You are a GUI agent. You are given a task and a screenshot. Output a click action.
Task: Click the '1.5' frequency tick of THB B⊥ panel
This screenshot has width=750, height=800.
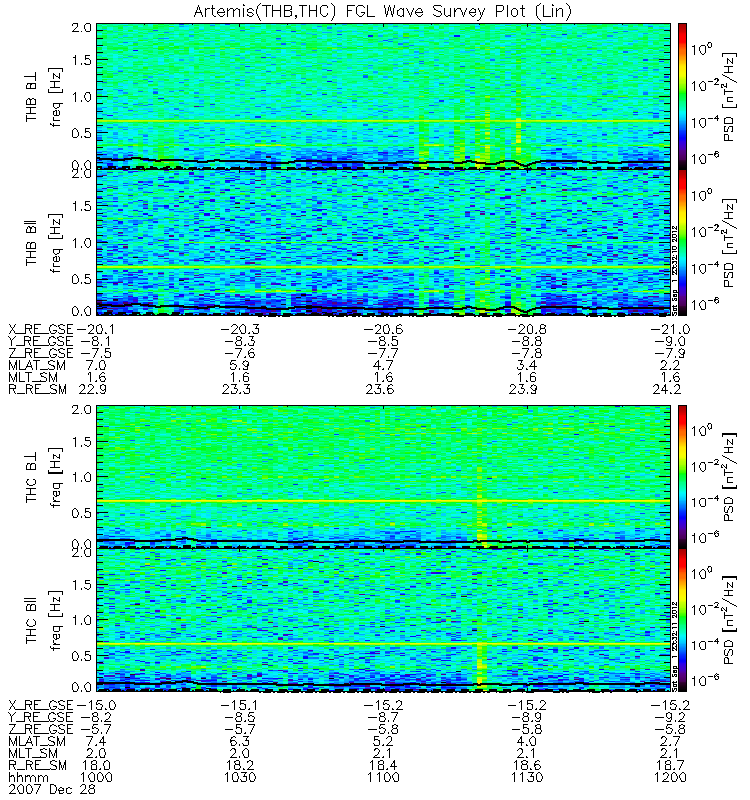click(x=82, y=60)
